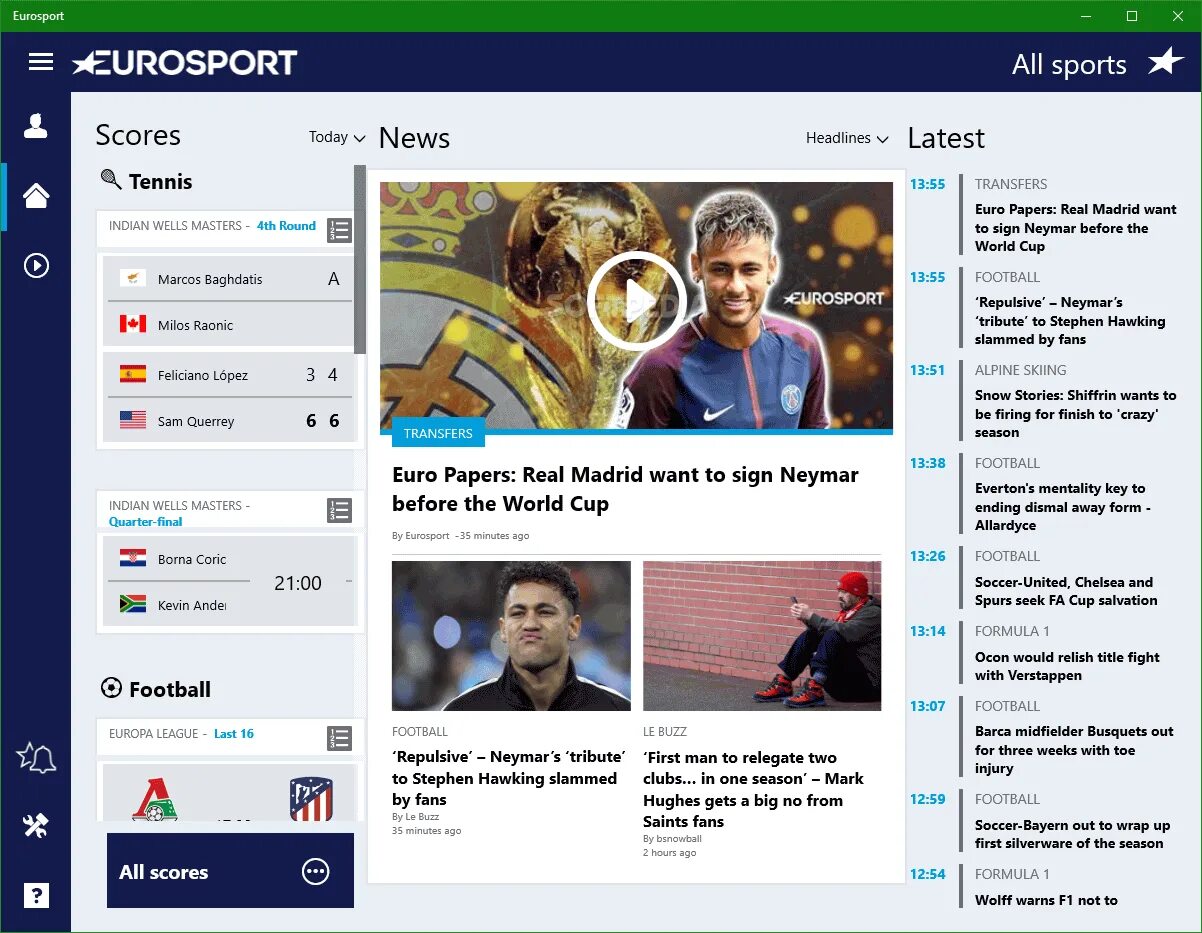The image size is (1202, 933).
Task: Open the hamburger navigation menu
Action: [x=41, y=62]
